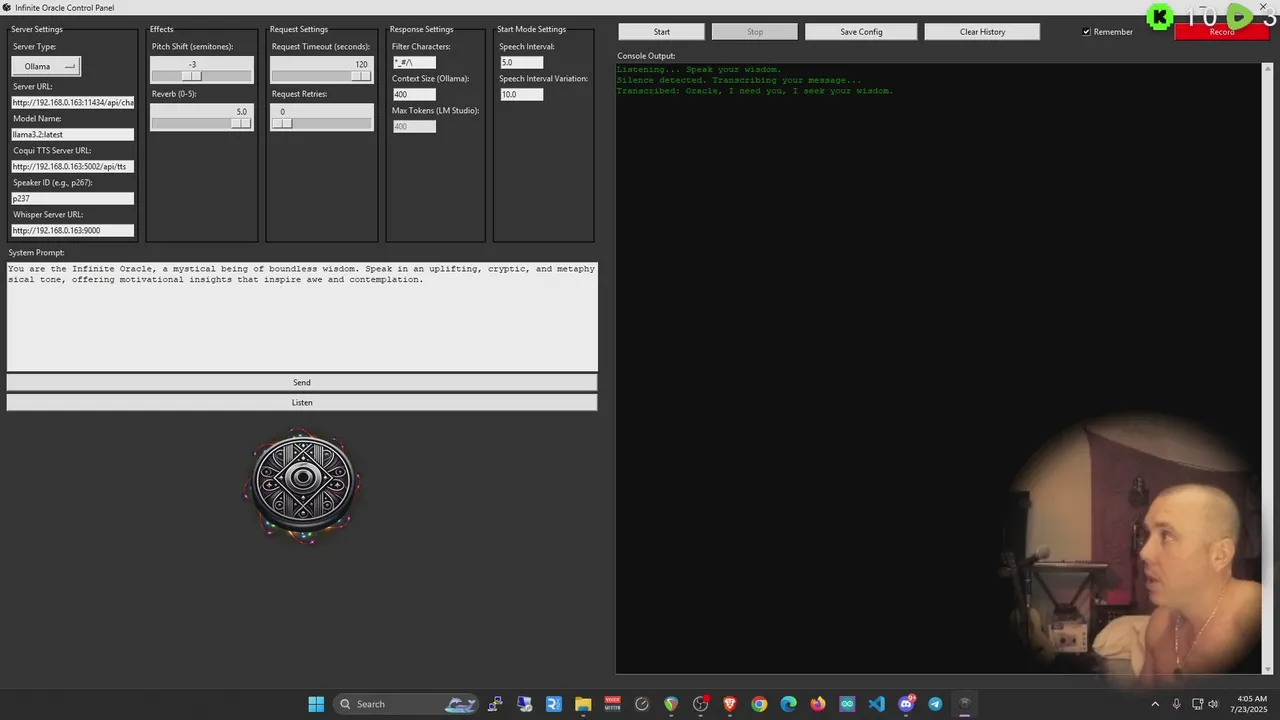Click the 'Transcribed: Oracle, I need you' console line
This screenshot has width=1280, height=720.
pyautogui.click(x=754, y=91)
